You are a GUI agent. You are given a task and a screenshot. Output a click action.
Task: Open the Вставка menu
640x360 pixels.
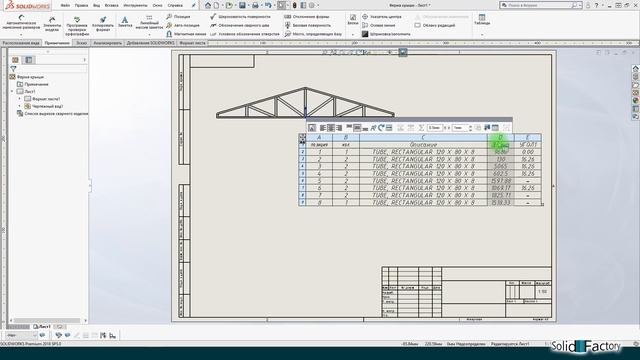pyautogui.click(x=111, y=6)
